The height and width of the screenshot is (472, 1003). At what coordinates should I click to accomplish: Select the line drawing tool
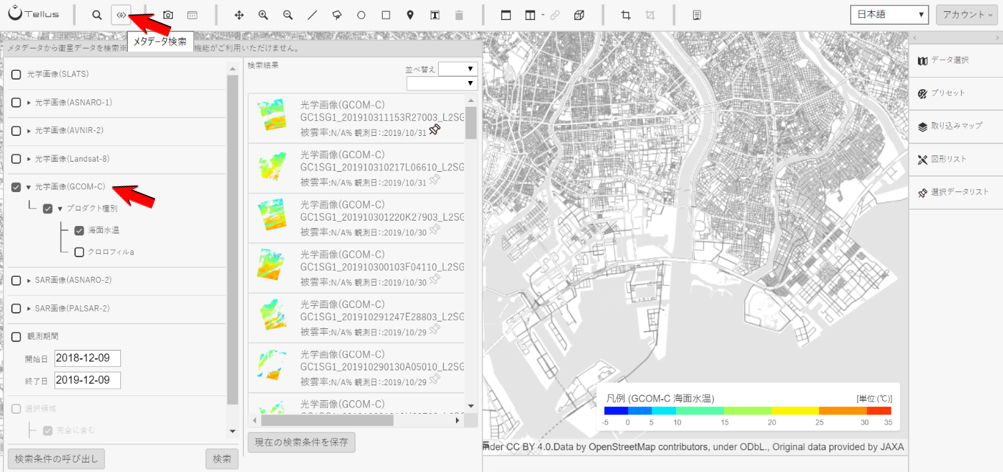[x=312, y=15]
